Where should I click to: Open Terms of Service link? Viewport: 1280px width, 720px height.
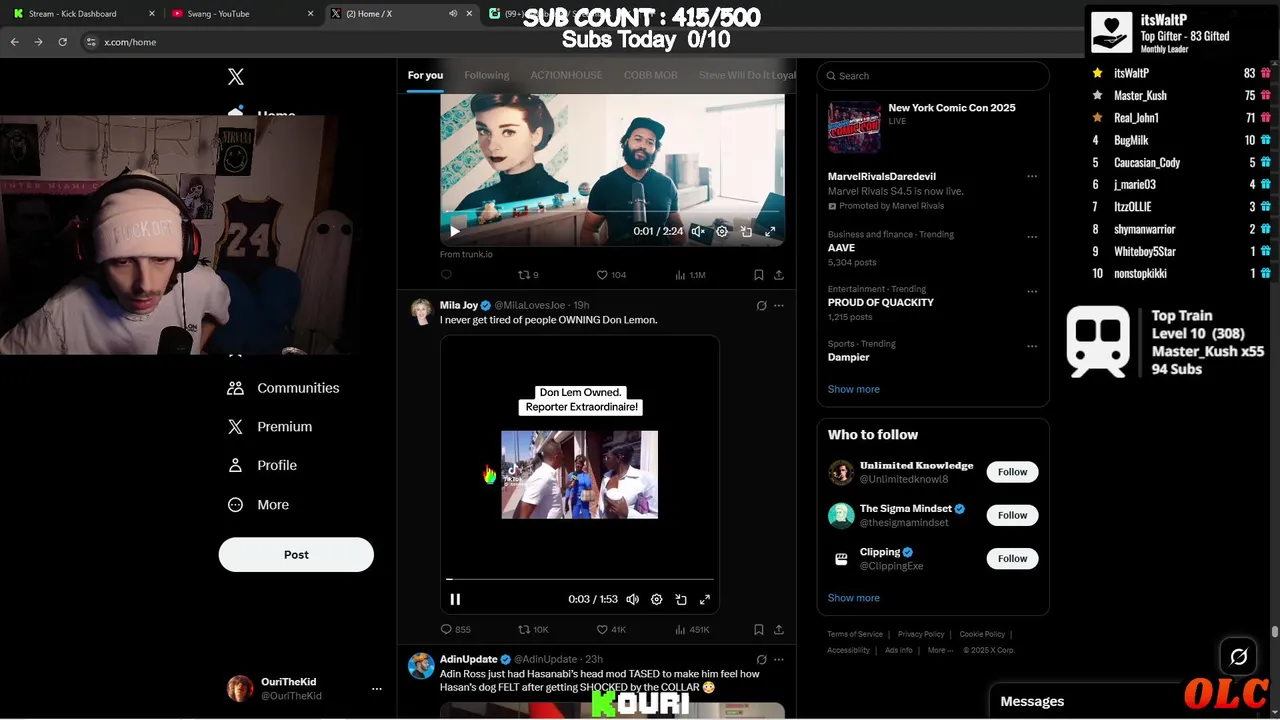coord(855,634)
